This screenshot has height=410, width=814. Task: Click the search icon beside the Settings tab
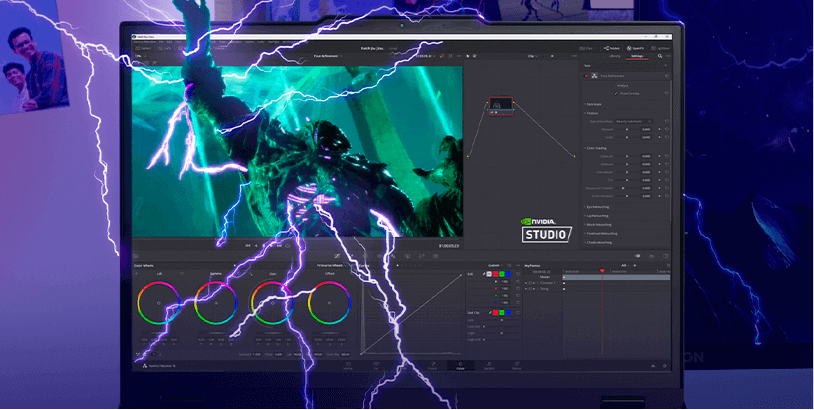(661, 57)
